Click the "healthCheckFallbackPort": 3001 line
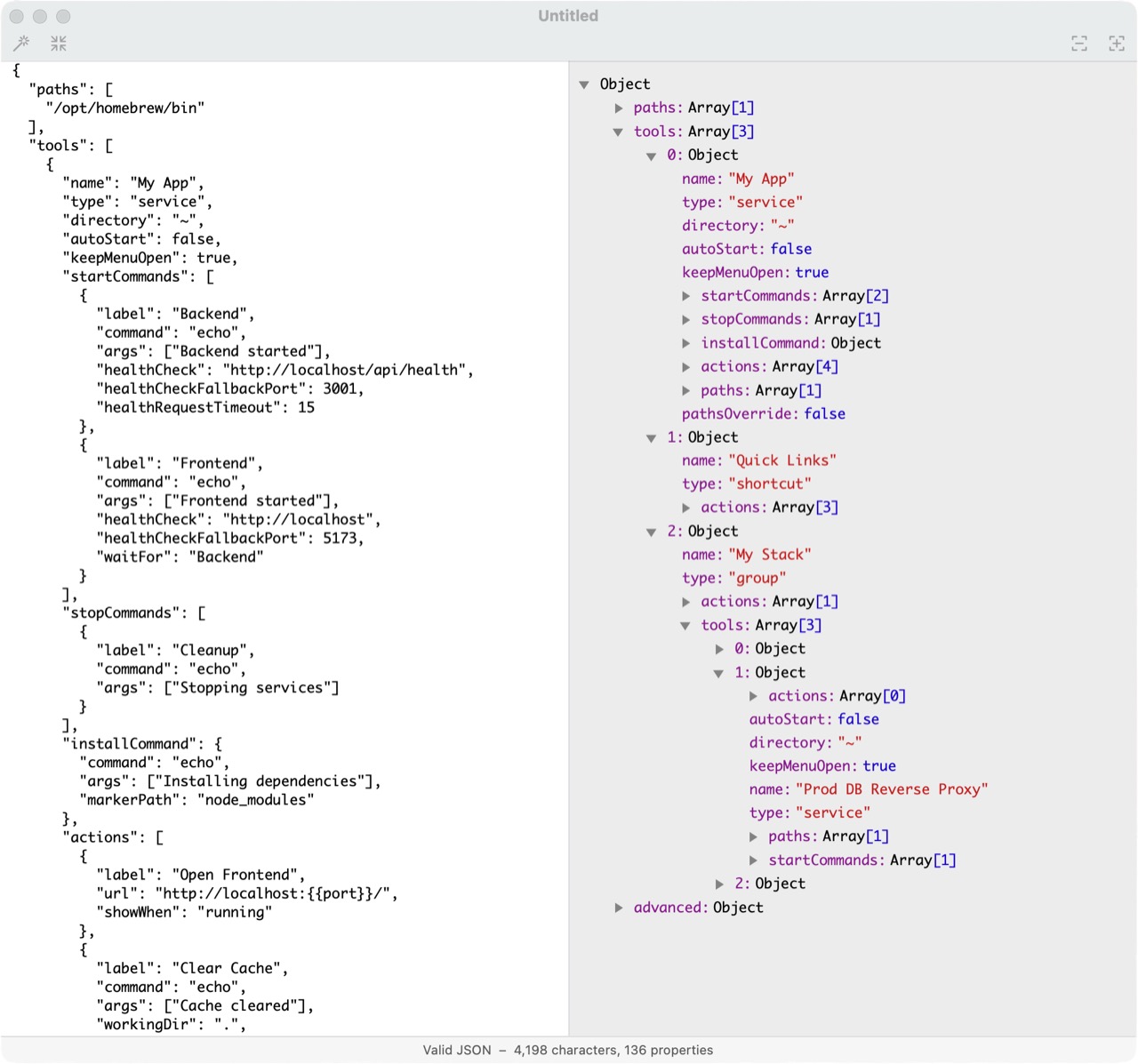The height and width of the screenshot is (1064, 1138). pos(230,388)
